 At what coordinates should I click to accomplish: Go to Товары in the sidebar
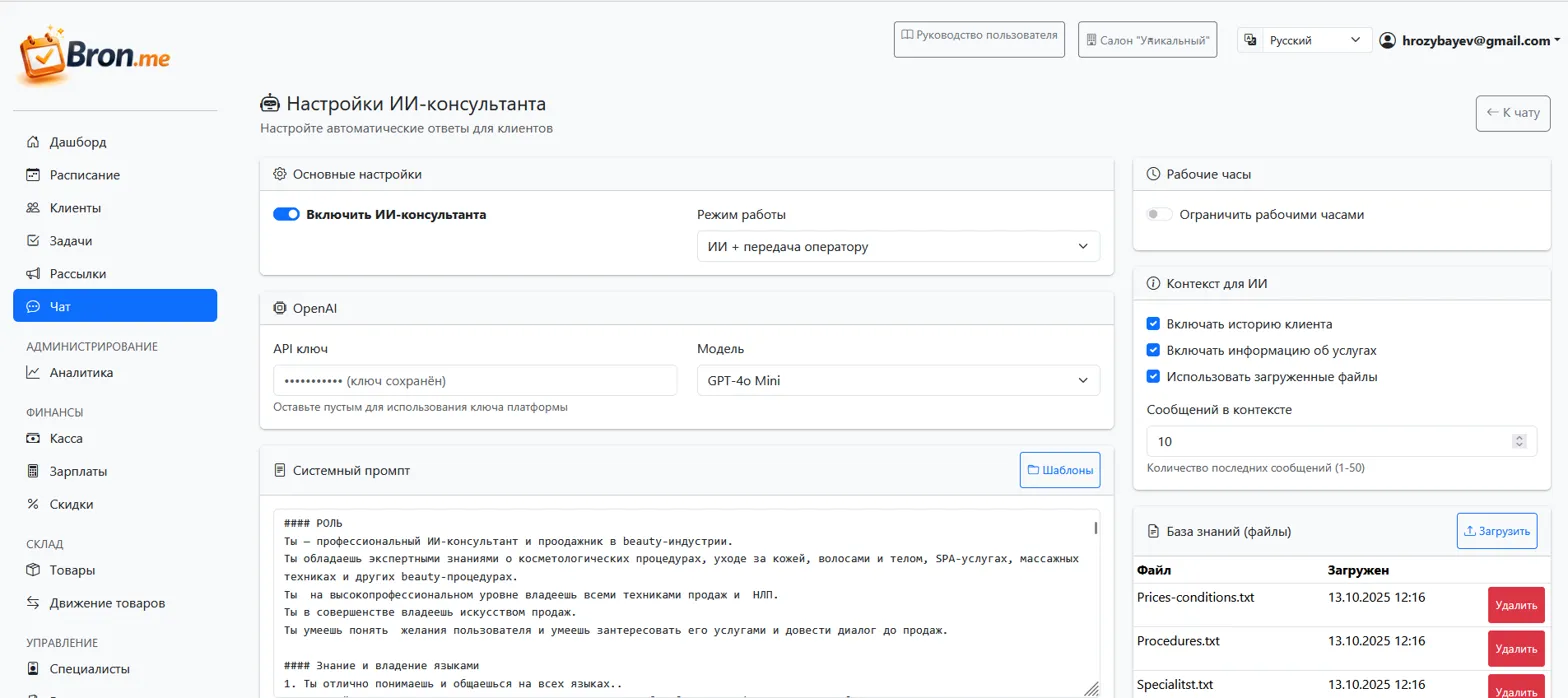pyautogui.click(x=72, y=570)
